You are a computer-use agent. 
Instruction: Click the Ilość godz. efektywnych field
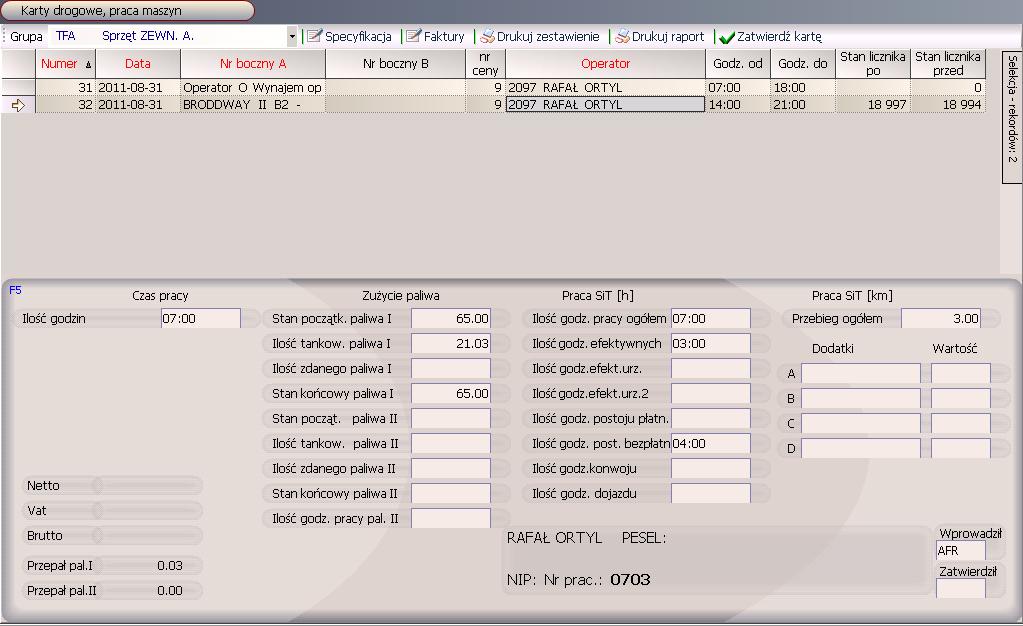710,343
